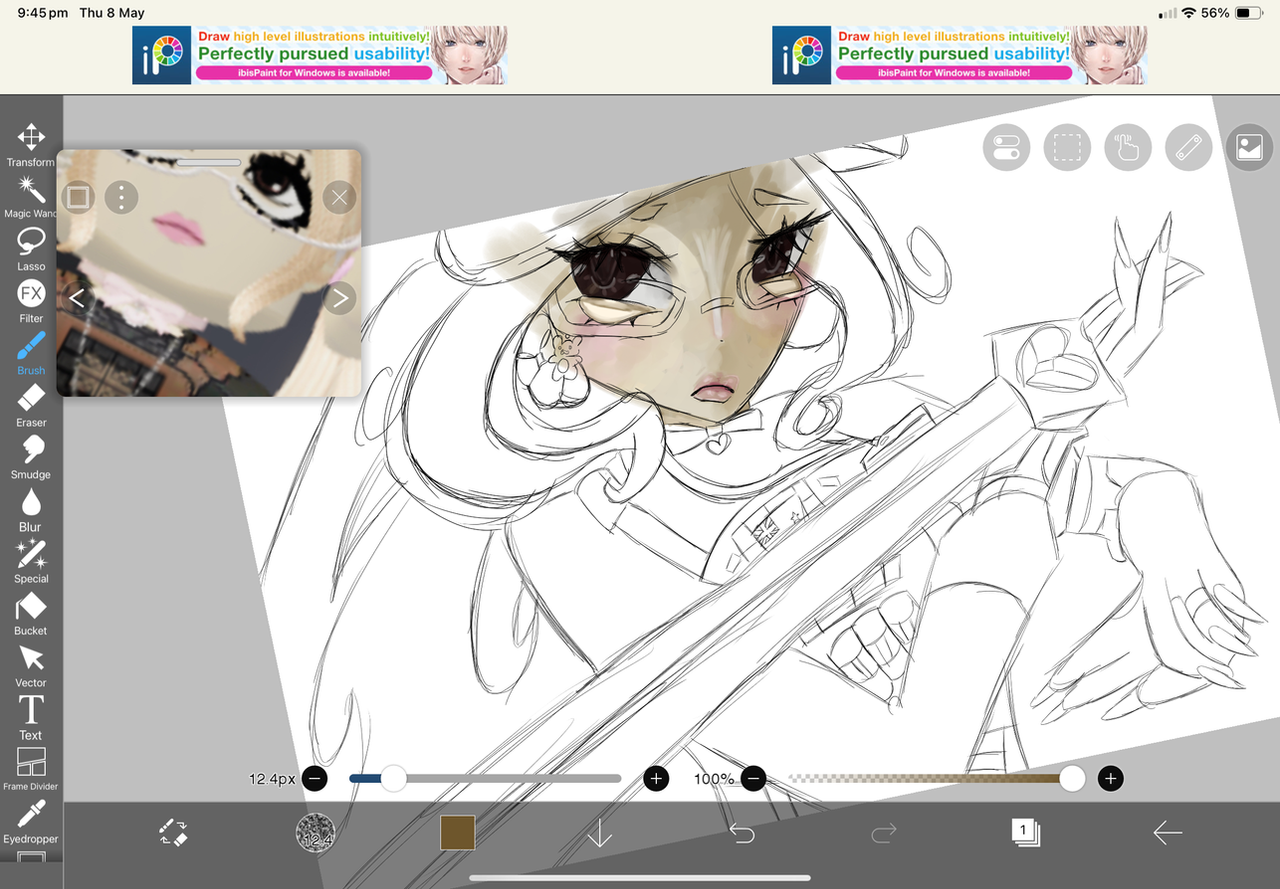The image size is (1280, 889).
Task: Open the reference image button
Action: click(x=1249, y=148)
